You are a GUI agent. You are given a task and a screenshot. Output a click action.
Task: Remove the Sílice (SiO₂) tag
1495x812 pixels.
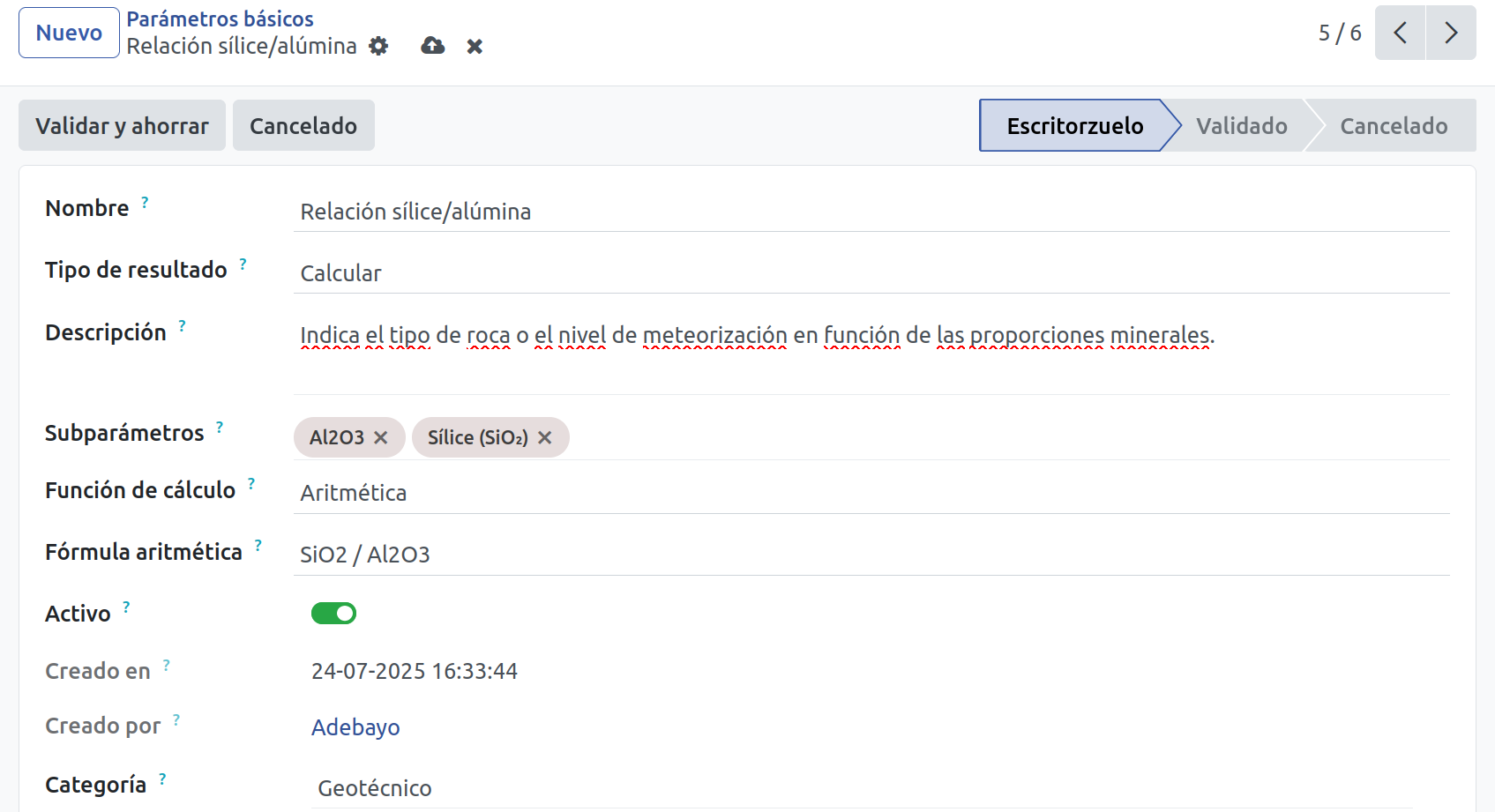(545, 437)
